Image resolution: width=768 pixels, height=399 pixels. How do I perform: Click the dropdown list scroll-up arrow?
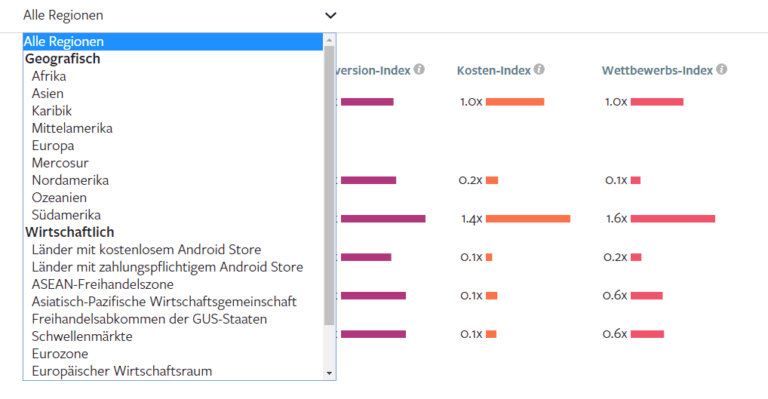329,40
